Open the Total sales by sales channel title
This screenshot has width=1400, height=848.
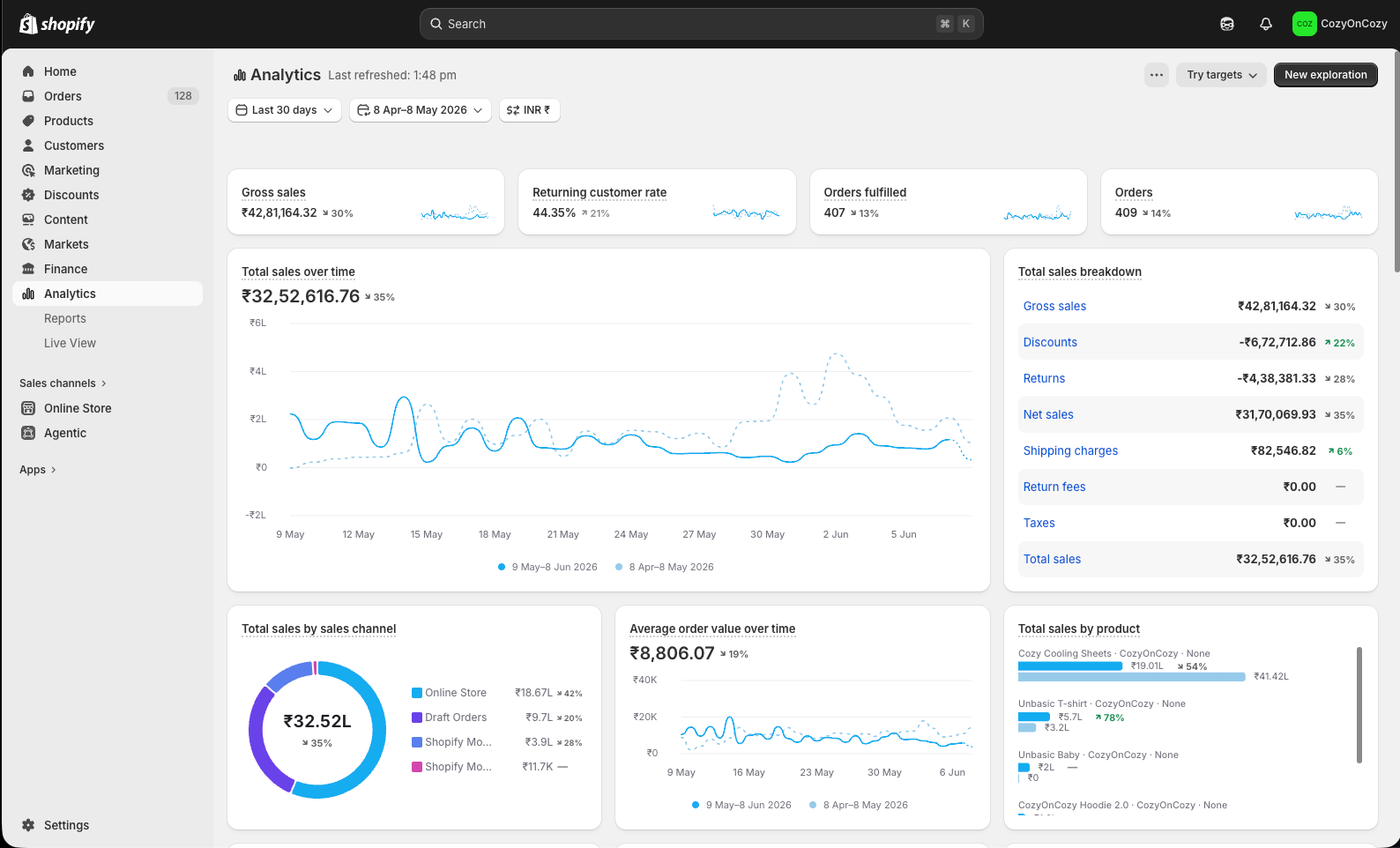coord(319,629)
